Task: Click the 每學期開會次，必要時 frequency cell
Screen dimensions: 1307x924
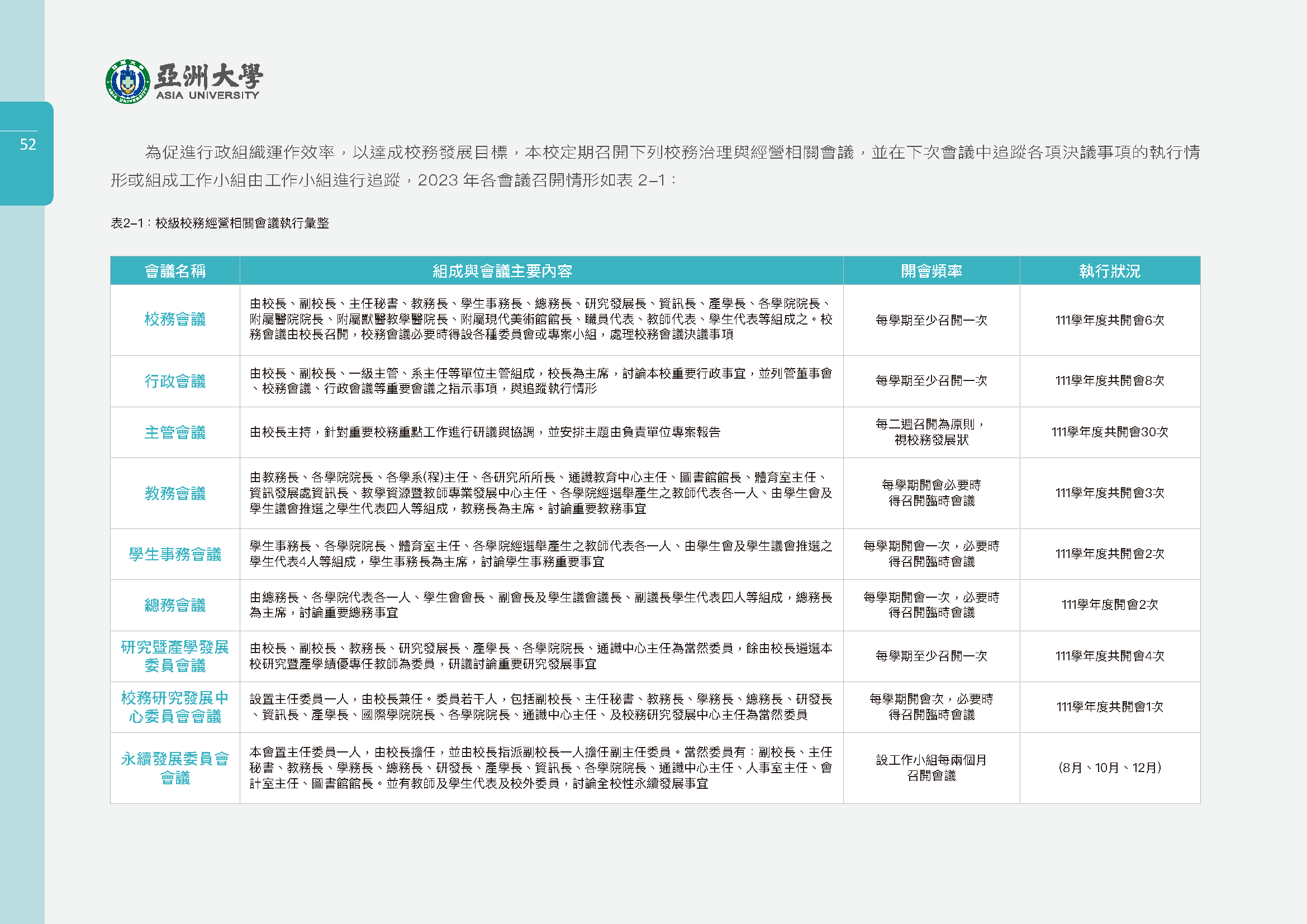Action: point(931,707)
